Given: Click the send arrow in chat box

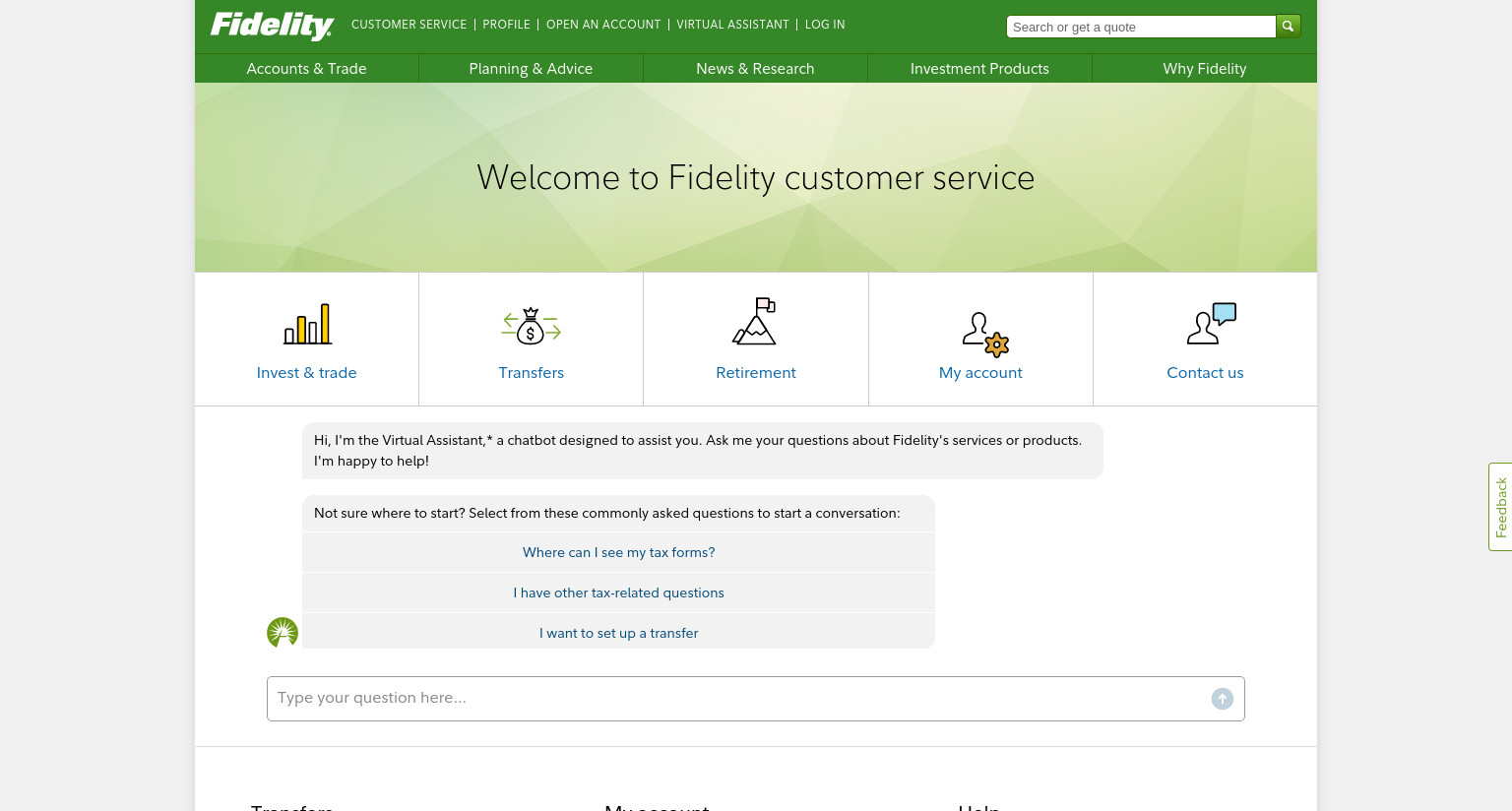Looking at the screenshot, I should [x=1223, y=699].
